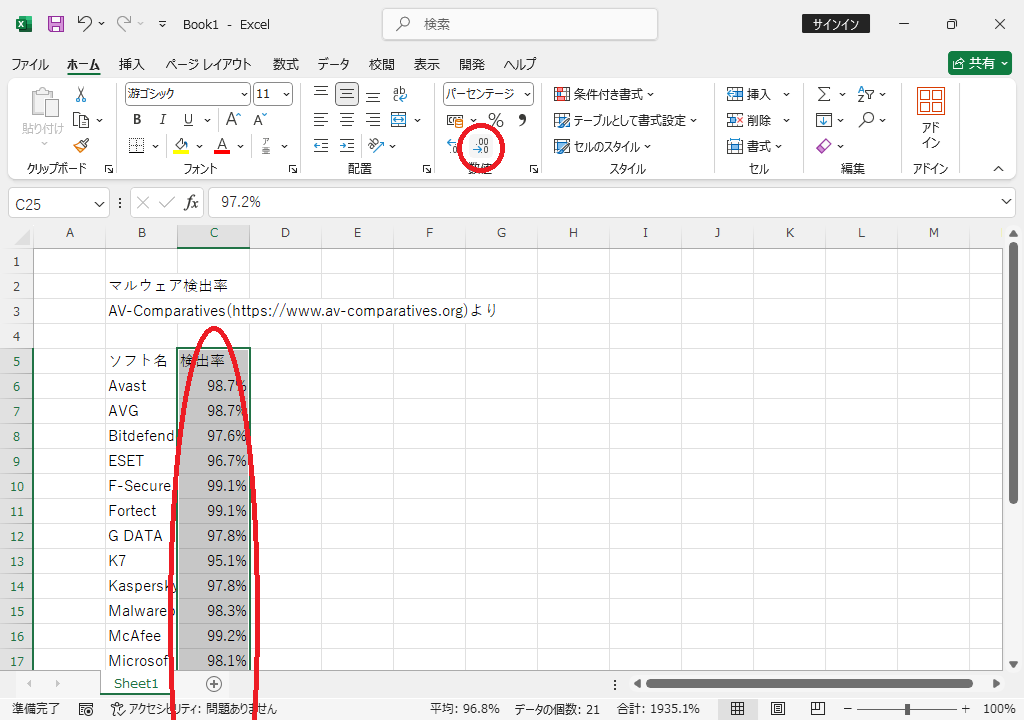The height and width of the screenshot is (720, 1024).
Task: Switch to the データ tab
Action: point(334,64)
